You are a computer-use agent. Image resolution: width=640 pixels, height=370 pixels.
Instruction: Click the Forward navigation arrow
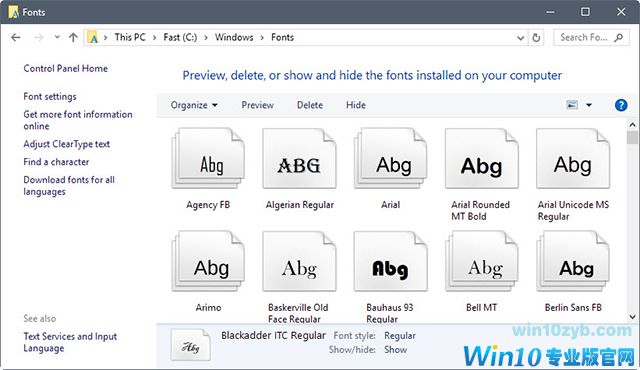[x=38, y=38]
